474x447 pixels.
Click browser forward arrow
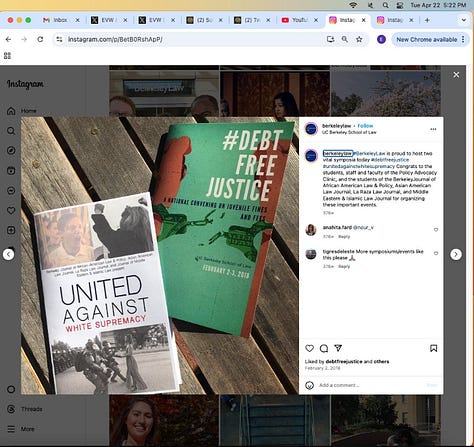pyautogui.click(x=24, y=39)
